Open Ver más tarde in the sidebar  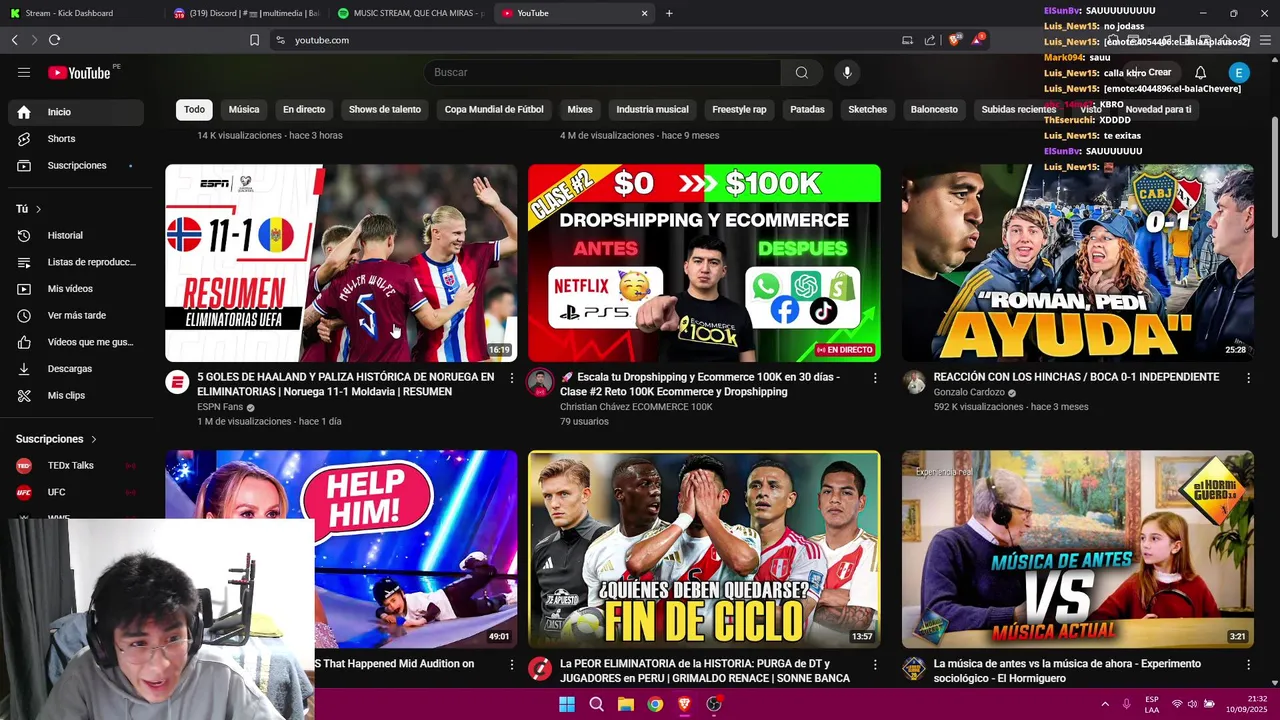pos(76,315)
